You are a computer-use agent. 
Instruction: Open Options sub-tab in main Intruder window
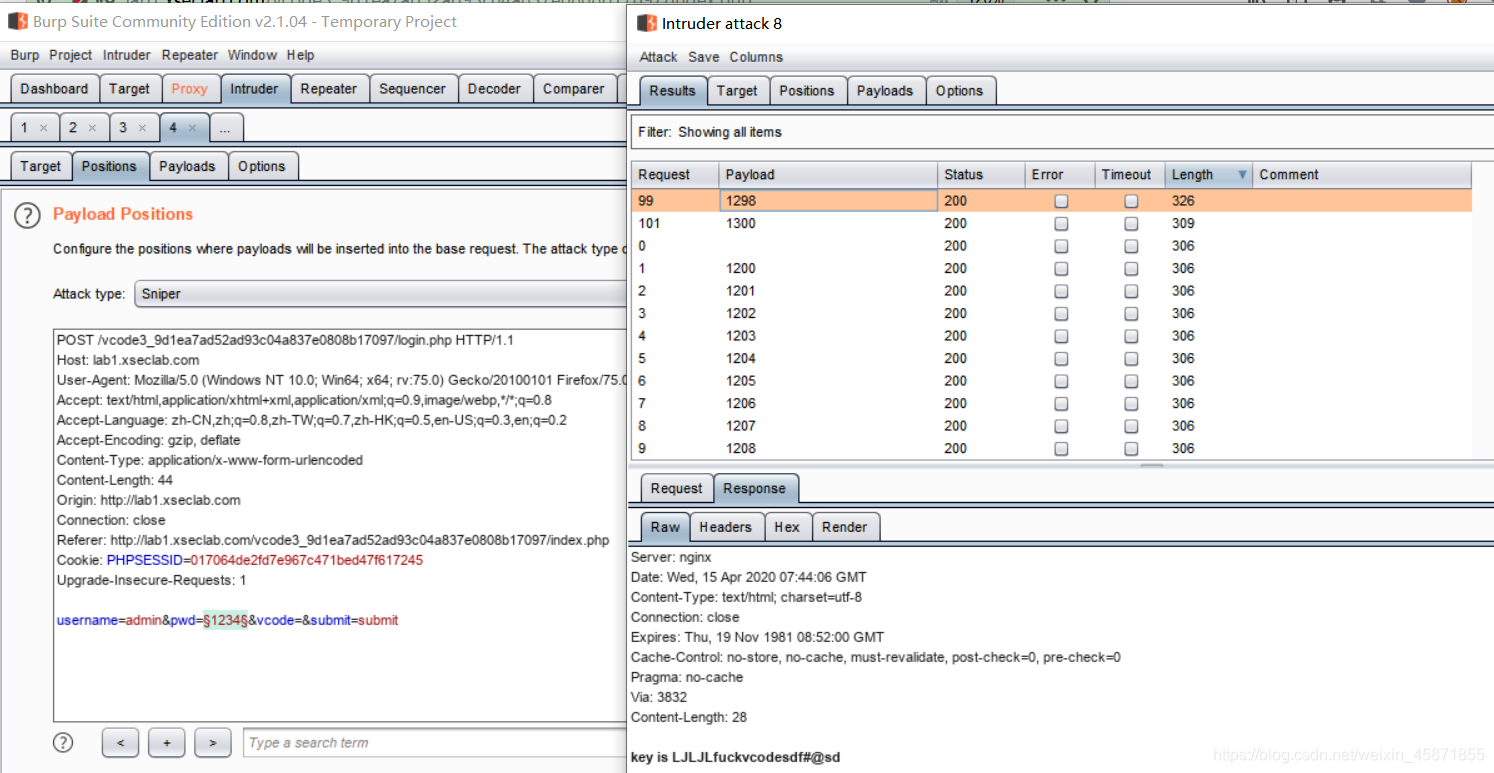[262, 167]
